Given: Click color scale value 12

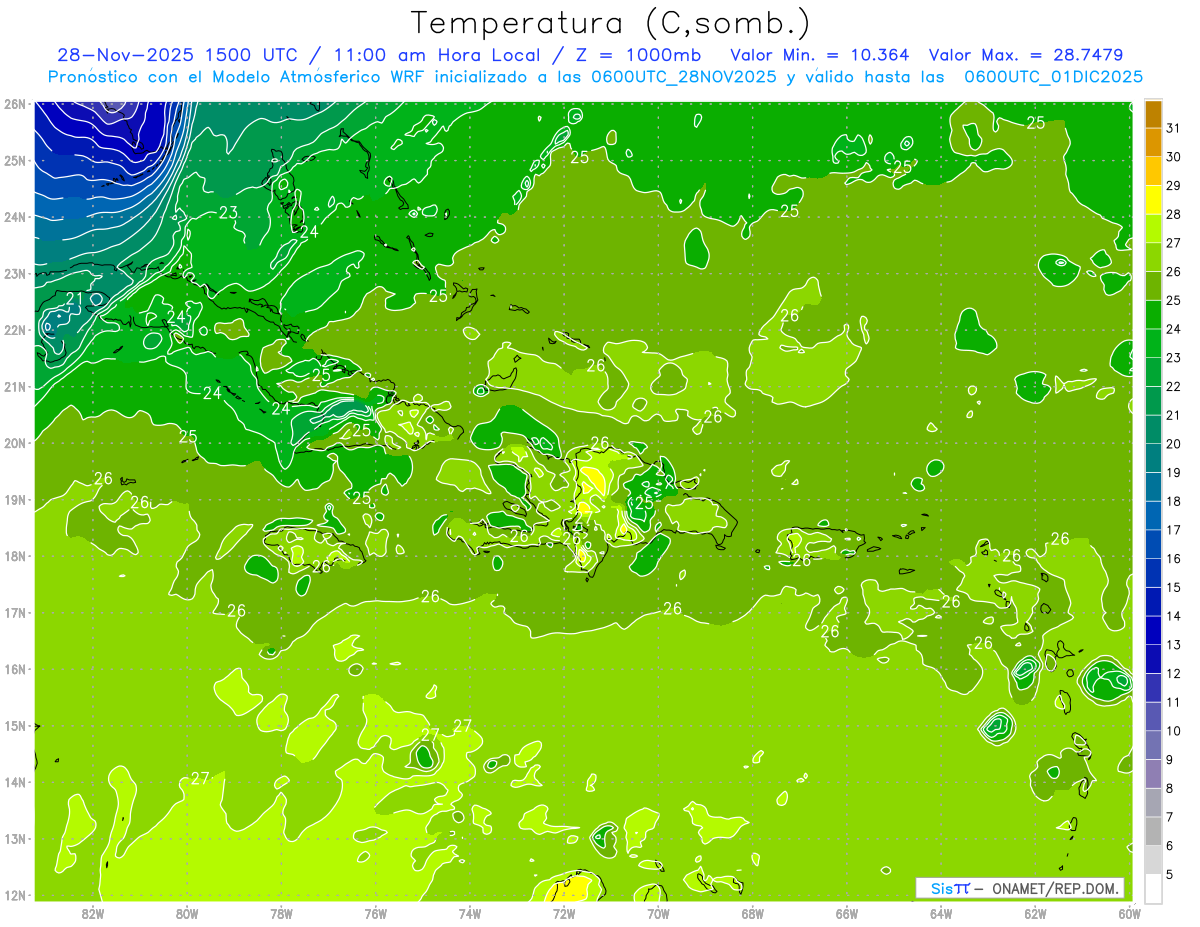Looking at the screenshot, I should pos(1174,673).
